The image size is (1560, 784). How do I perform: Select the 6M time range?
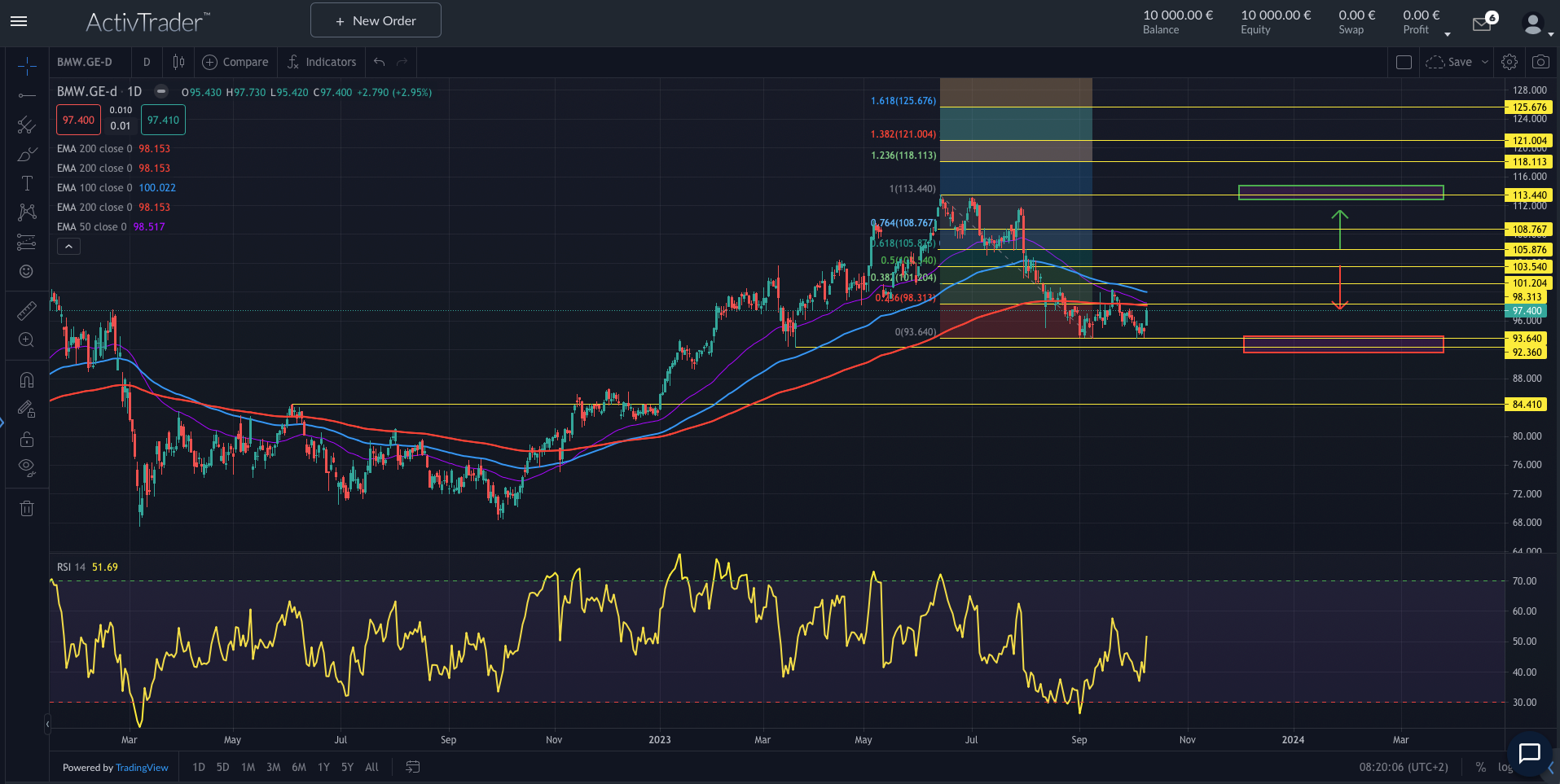click(299, 767)
